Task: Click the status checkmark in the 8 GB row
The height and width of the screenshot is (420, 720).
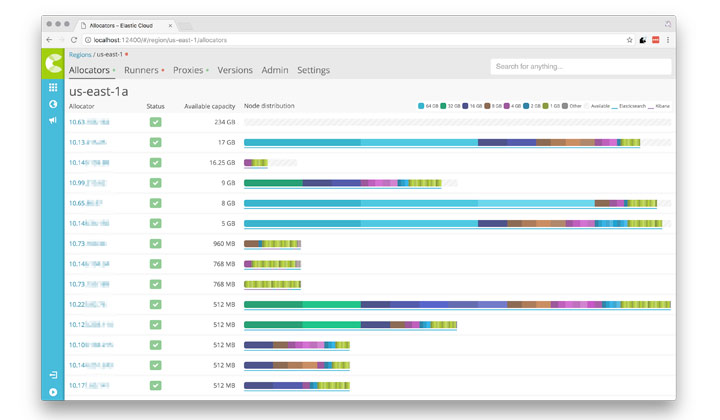Action: click(155, 203)
